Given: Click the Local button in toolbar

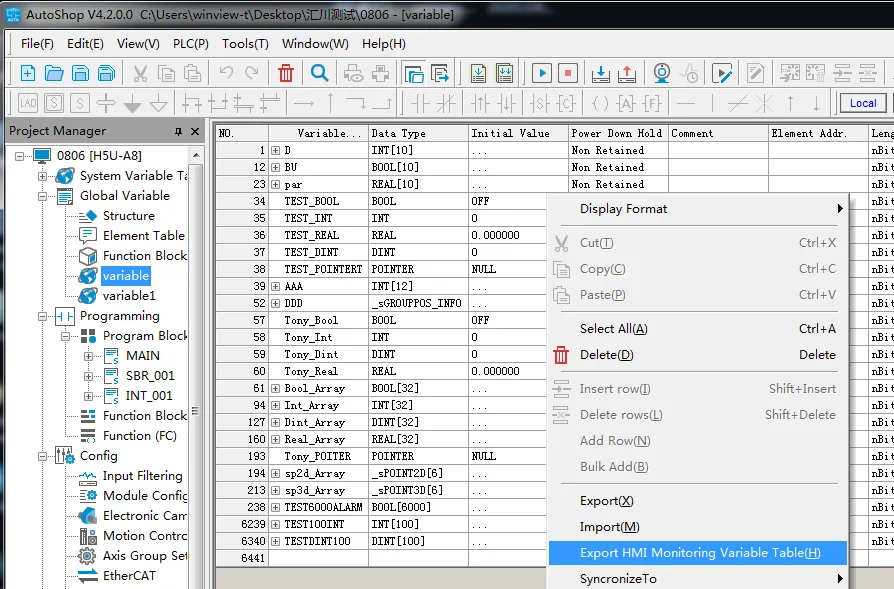Looking at the screenshot, I should pyautogui.click(x=863, y=103).
